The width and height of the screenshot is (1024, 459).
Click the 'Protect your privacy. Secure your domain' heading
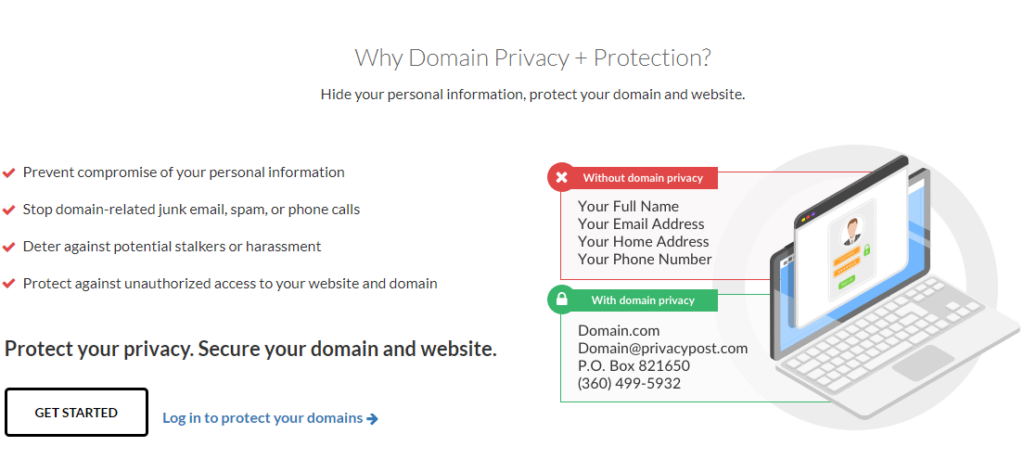[251, 349]
